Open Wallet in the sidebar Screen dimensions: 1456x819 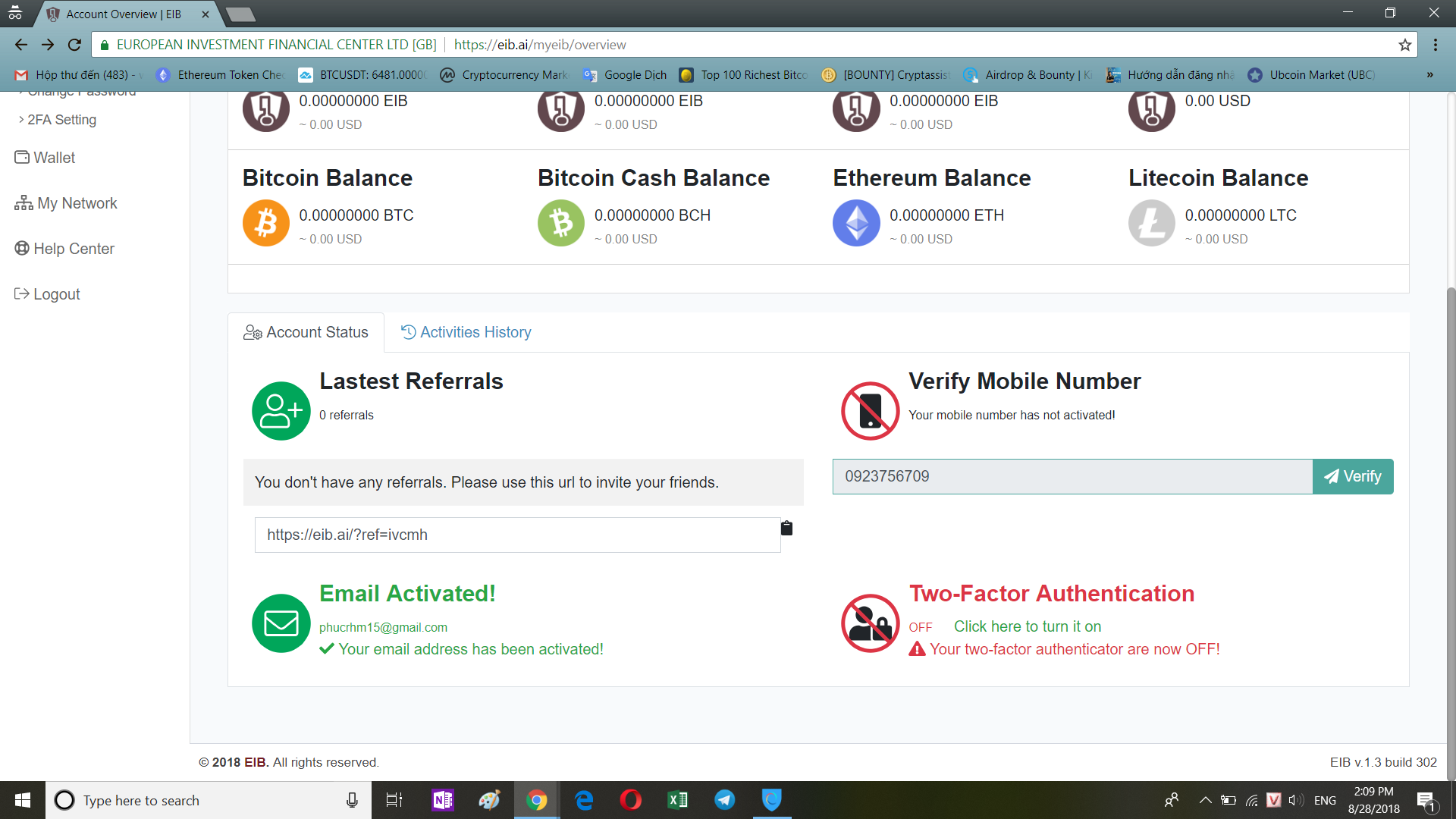(54, 158)
